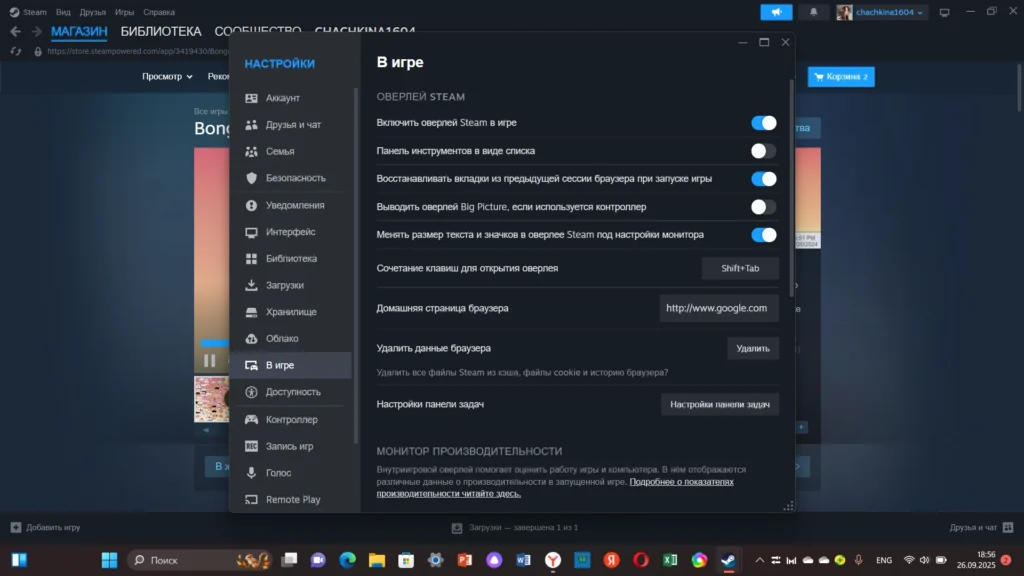This screenshot has width=1024, height=576.
Task: Open the Аккаунт settings section
Action: click(282, 98)
